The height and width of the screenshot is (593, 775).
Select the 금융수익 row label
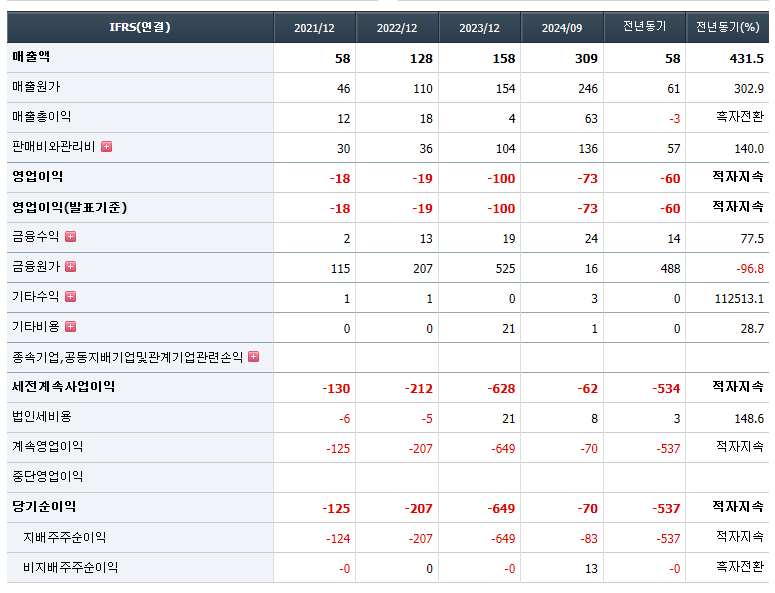36,237
